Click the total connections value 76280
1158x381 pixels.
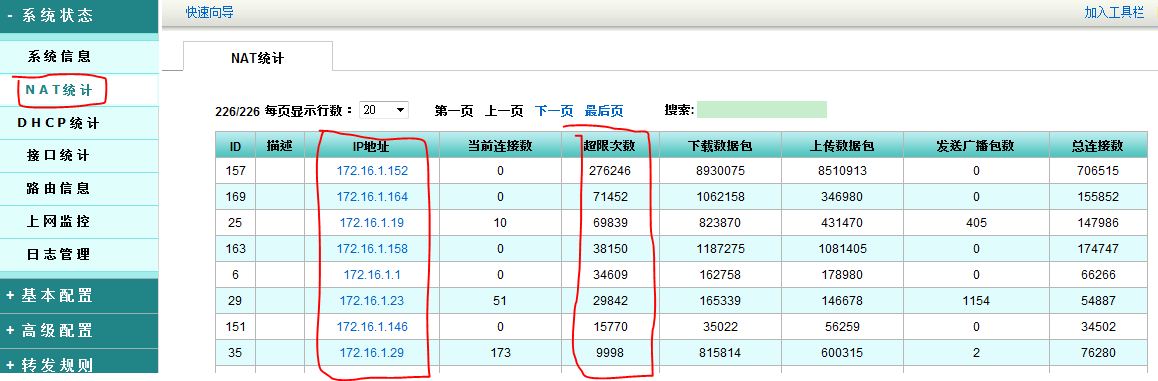[1097, 353]
